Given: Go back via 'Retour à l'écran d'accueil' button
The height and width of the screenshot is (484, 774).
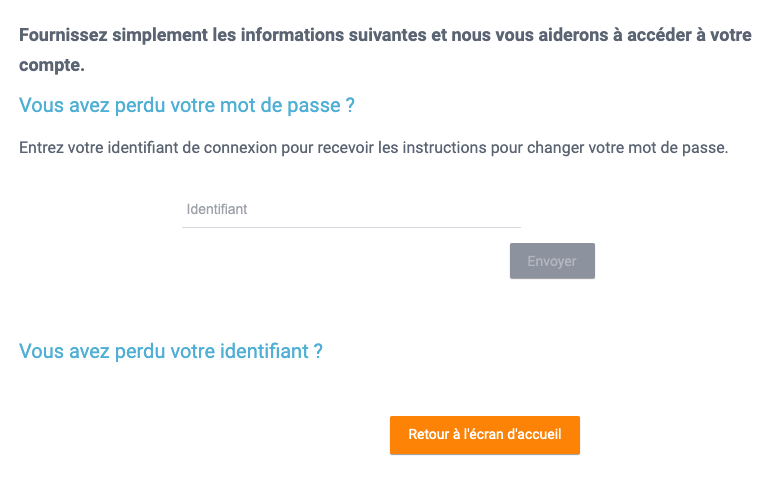Looking at the screenshot, I should (485, 435).
